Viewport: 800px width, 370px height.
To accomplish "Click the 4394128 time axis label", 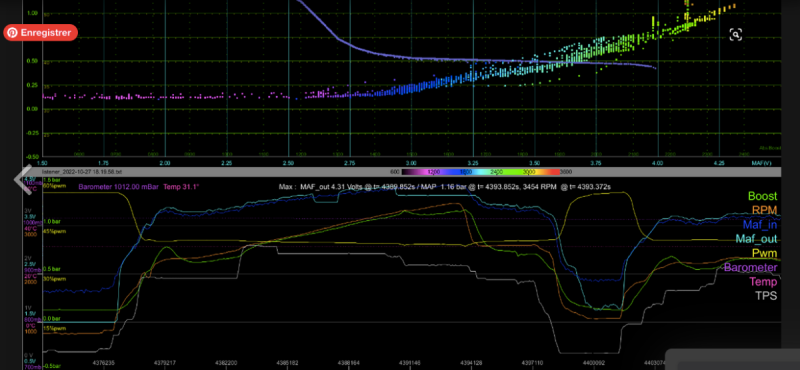I will [x=471, y=363].
